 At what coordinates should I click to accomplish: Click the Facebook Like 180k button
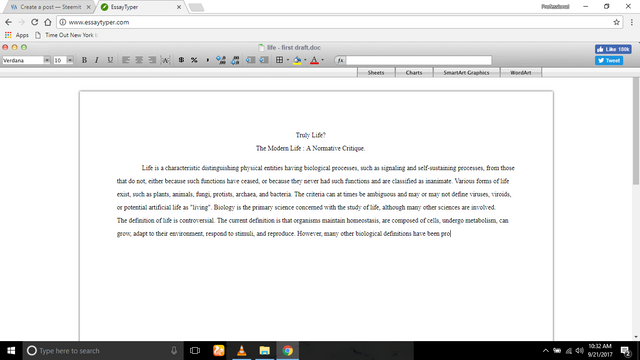(x=613, y=49)
